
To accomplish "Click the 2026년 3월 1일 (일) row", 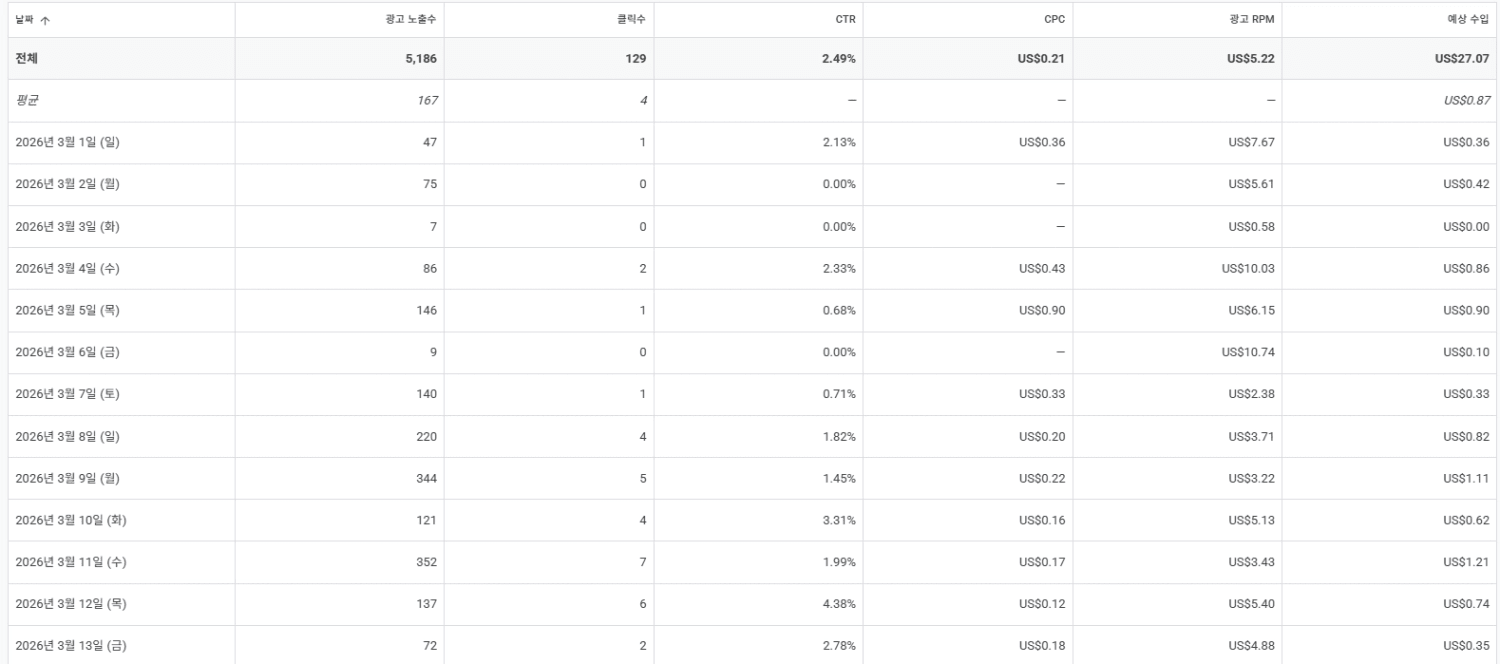I will [x=67, y=142].
